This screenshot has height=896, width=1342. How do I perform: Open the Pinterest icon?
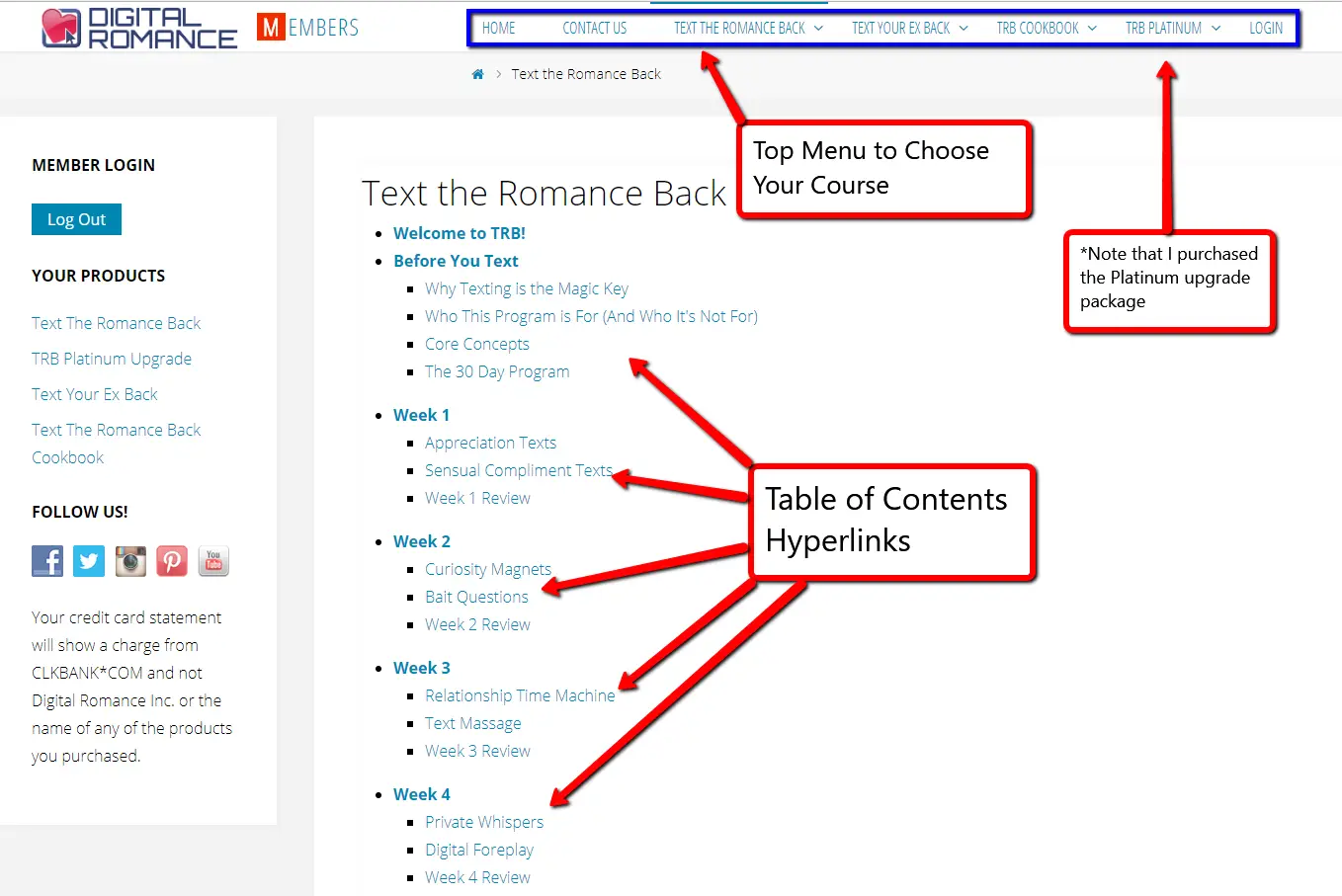click(x=171, y=561)
